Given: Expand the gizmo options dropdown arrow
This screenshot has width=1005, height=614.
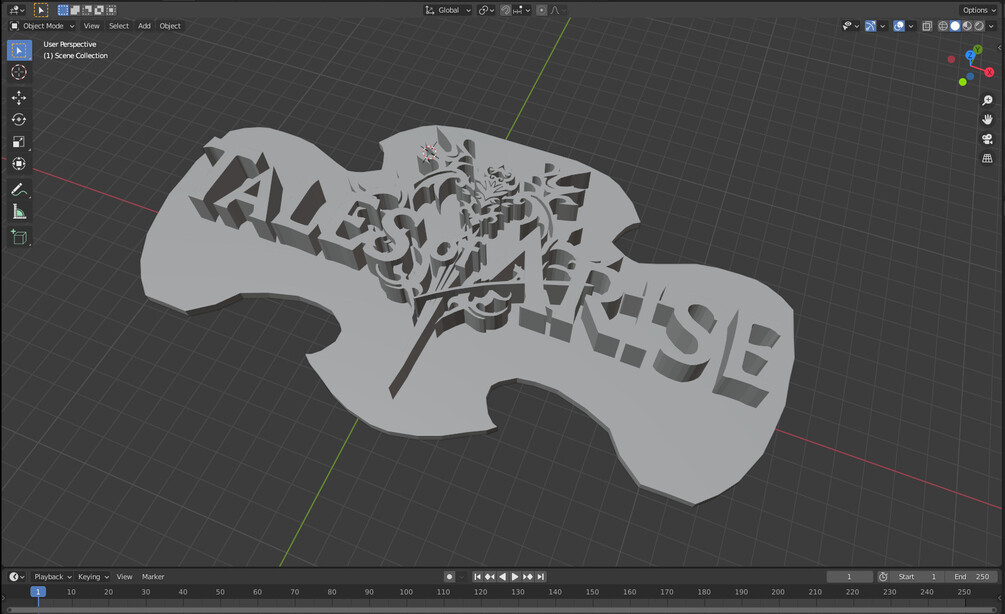Looking at the screenshot, I should (883, 26).
